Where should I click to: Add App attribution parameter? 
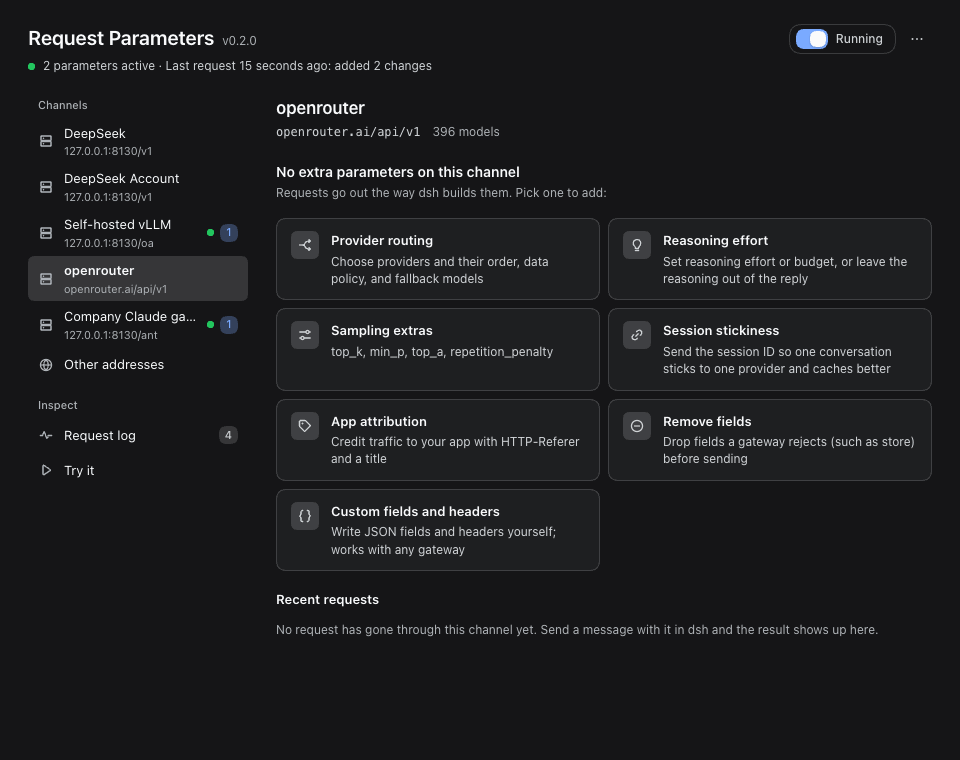point(438,440)
